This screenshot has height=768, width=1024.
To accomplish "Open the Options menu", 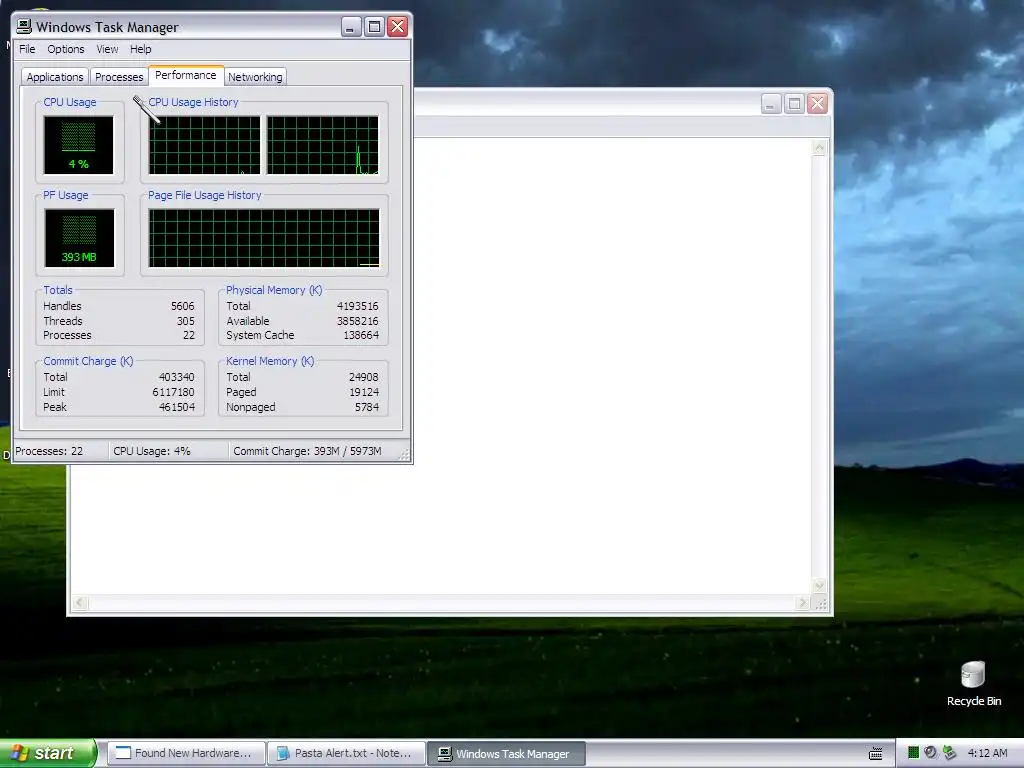I will [x=65, y=49].
